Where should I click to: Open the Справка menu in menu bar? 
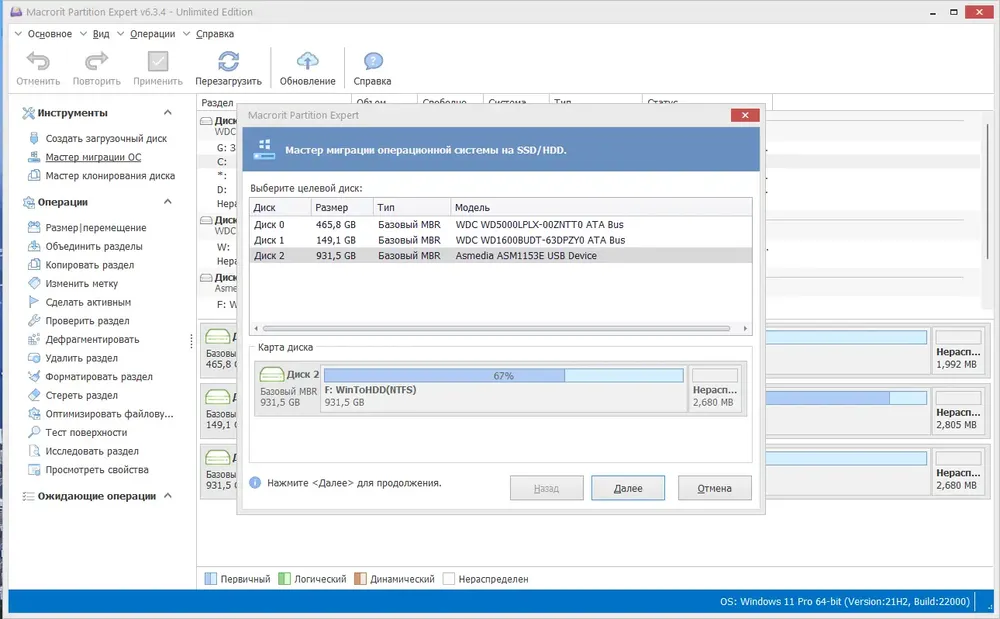coord(214,34)
